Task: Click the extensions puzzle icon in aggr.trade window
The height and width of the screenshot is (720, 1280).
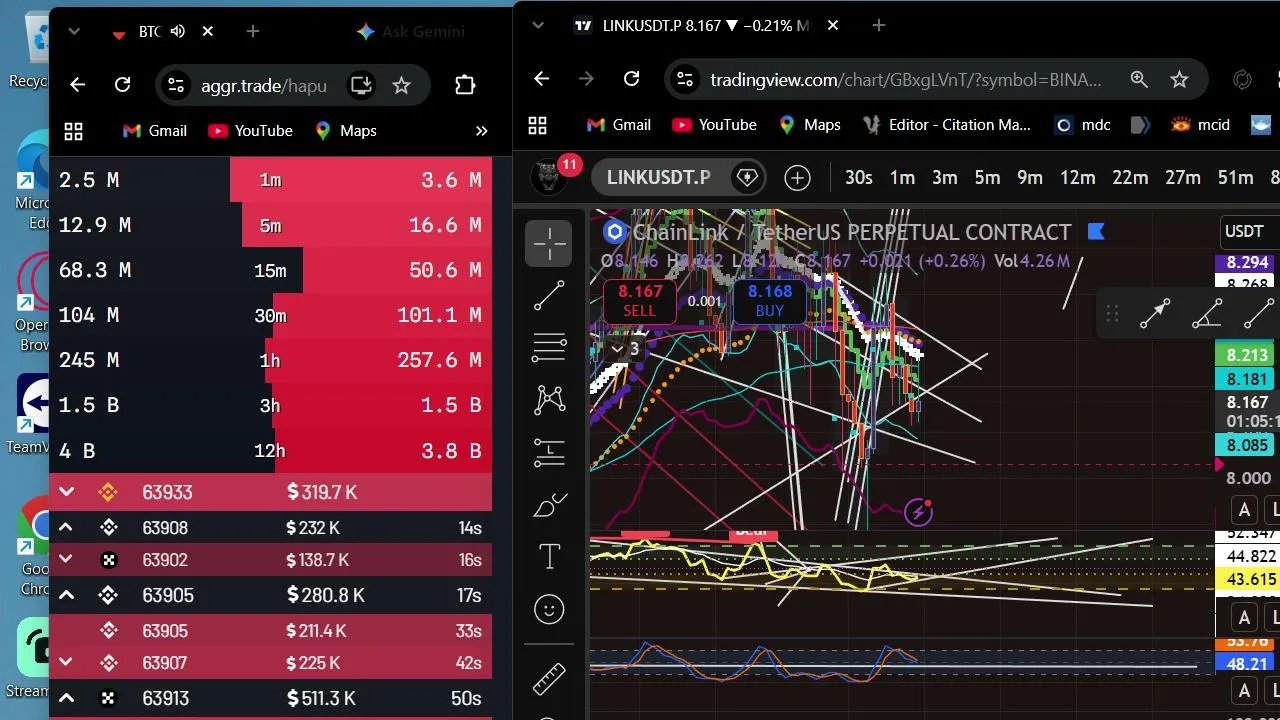Action: pos(465,85)
